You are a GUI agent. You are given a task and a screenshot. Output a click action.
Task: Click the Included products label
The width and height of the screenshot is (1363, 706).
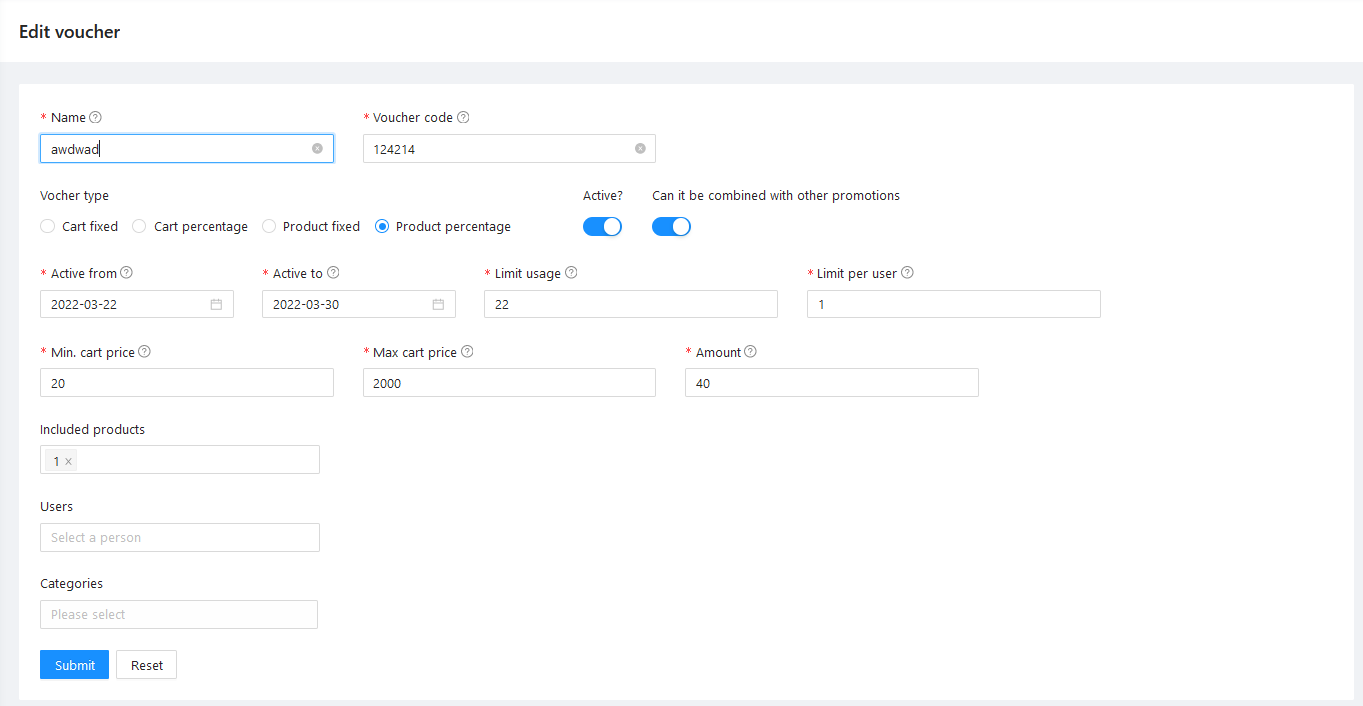(x=92, y=429)
